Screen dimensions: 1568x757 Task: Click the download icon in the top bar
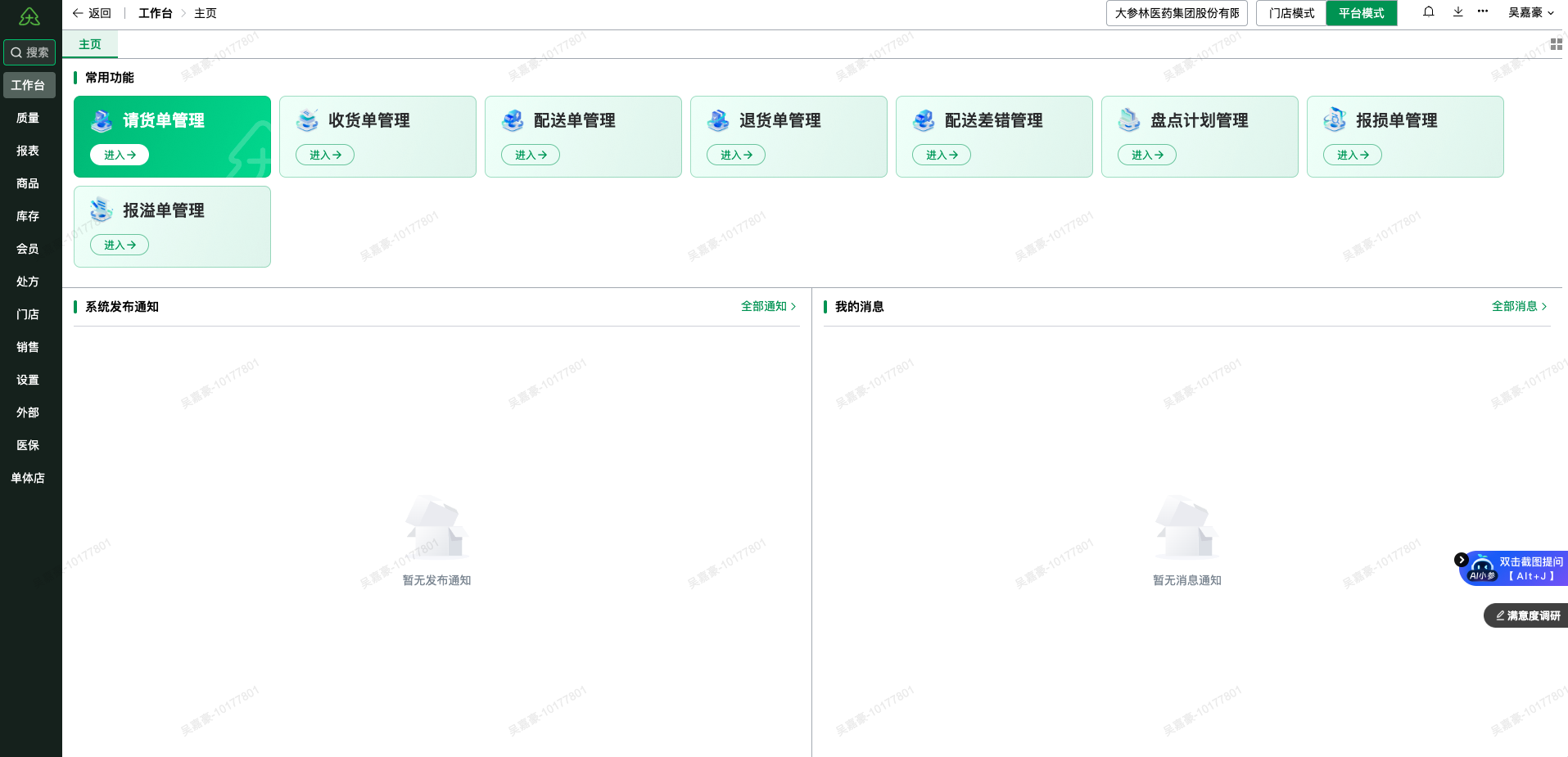[1457, 12]
